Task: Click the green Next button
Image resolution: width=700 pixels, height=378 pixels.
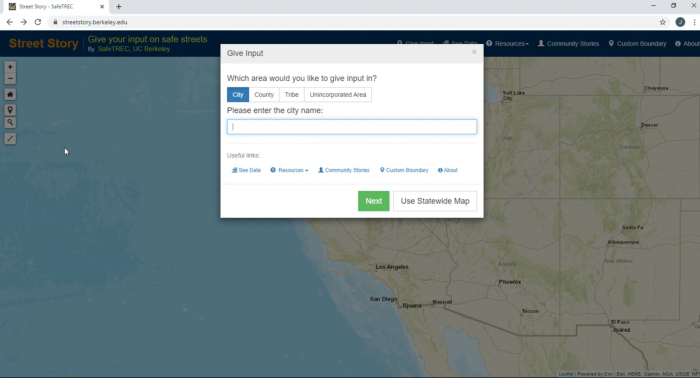Action: pyautogui.click(x=374, y=201)
